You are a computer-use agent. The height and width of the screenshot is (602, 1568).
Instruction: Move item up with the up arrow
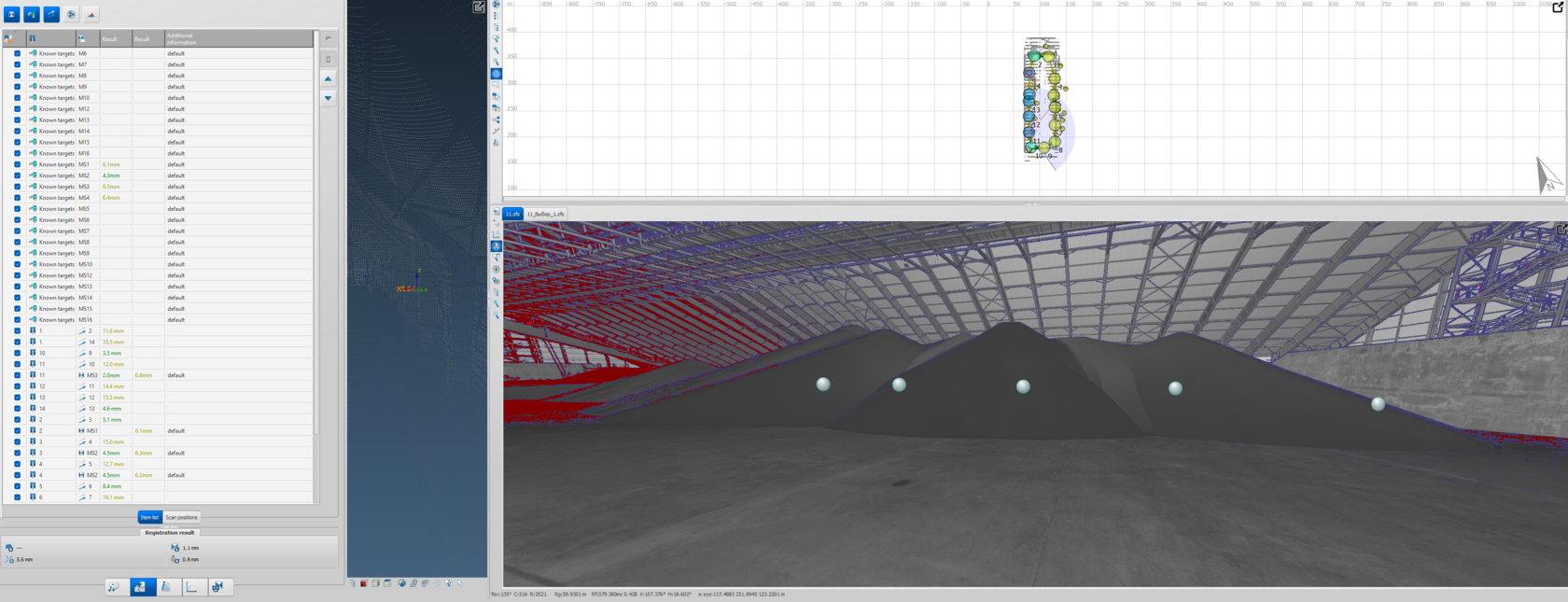click(328, 78)
